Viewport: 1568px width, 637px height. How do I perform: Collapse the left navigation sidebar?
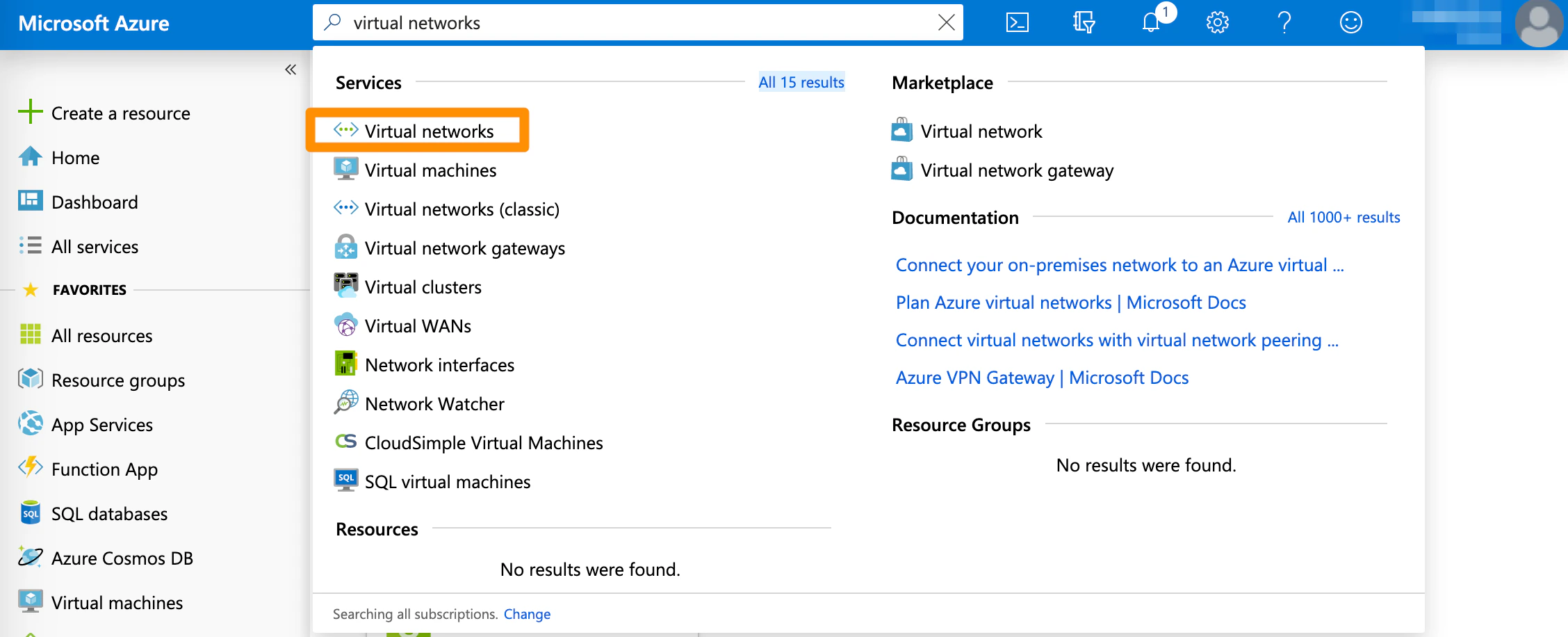[x=290, y=69]
